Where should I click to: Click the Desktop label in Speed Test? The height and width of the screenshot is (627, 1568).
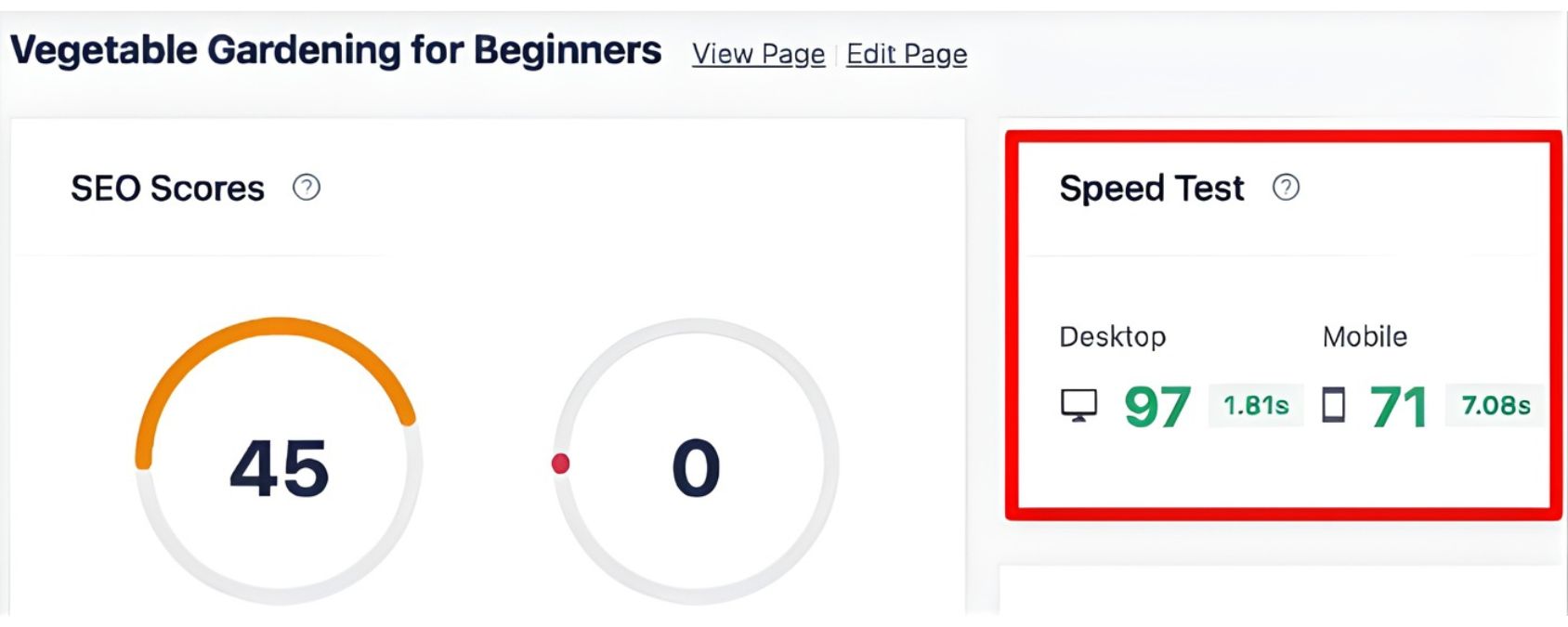[x=1114, y=336]
